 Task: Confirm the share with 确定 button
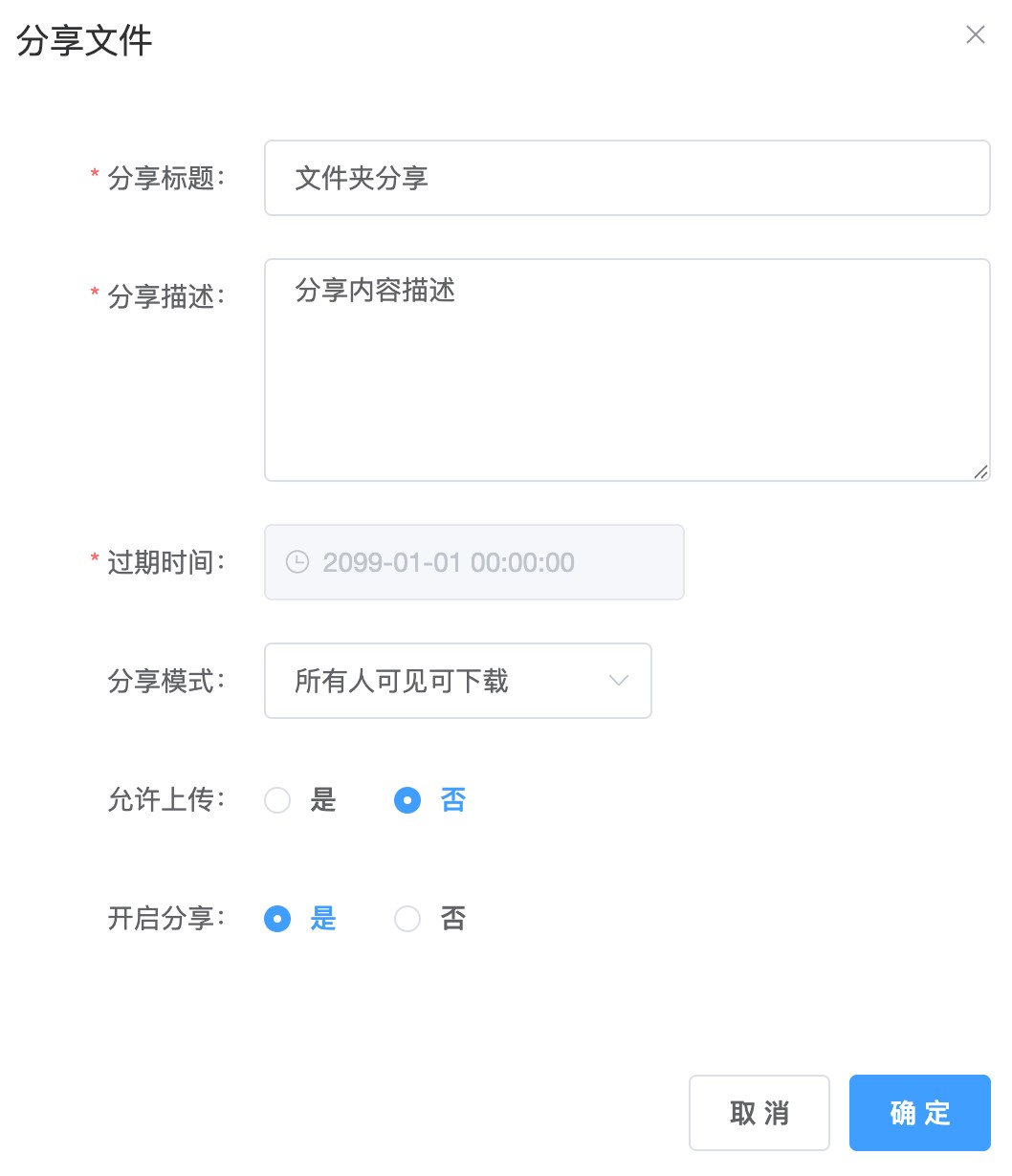pos(919,1113)
